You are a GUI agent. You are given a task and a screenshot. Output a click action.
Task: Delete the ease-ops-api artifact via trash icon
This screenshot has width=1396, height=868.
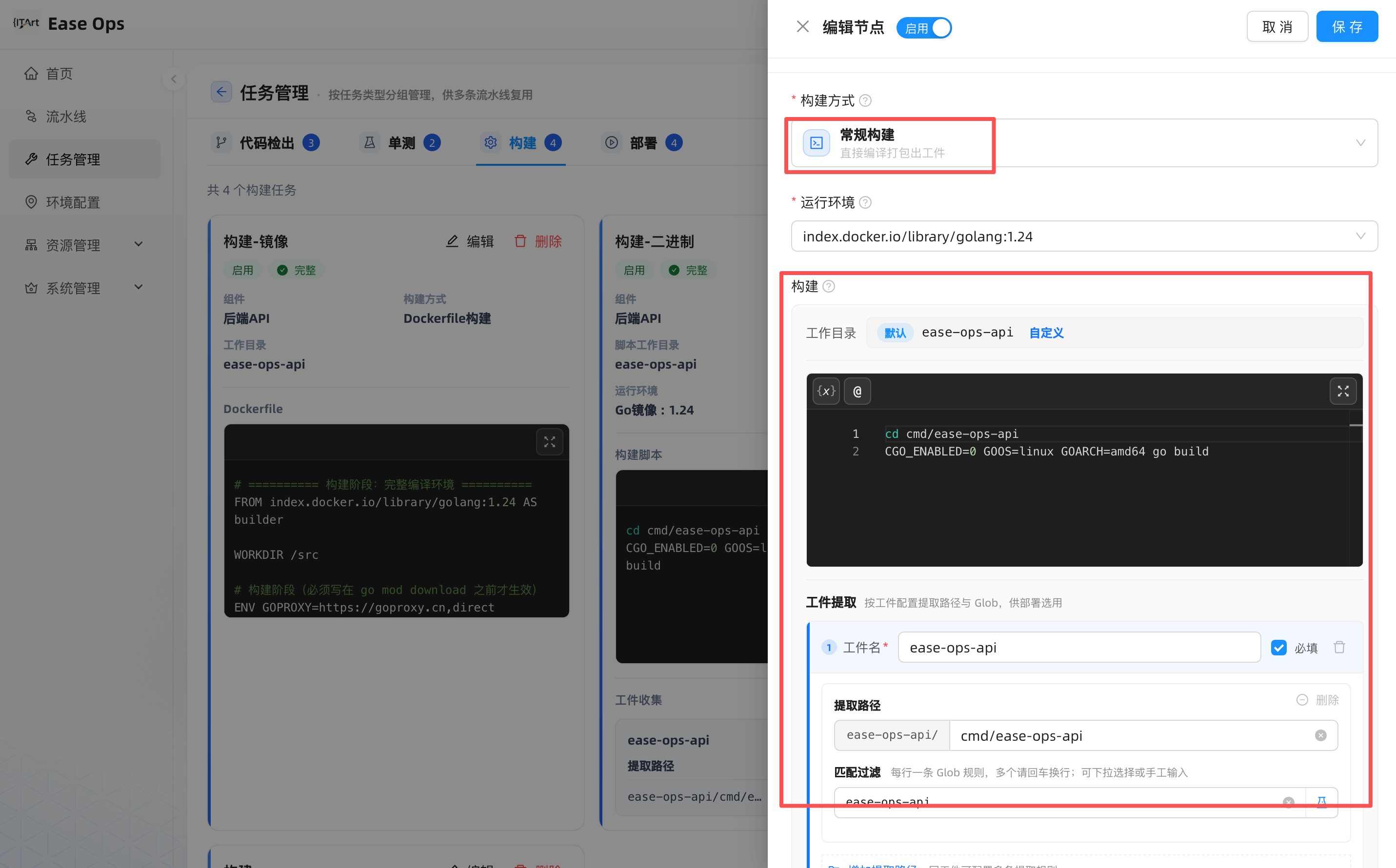click(x=1339, y=647)
